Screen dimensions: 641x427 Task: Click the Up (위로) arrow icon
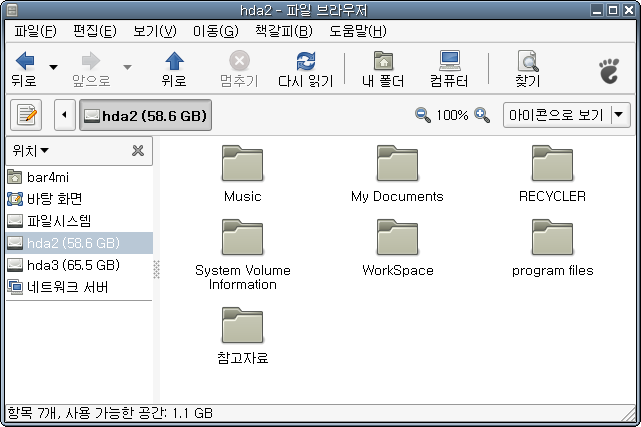174,62
